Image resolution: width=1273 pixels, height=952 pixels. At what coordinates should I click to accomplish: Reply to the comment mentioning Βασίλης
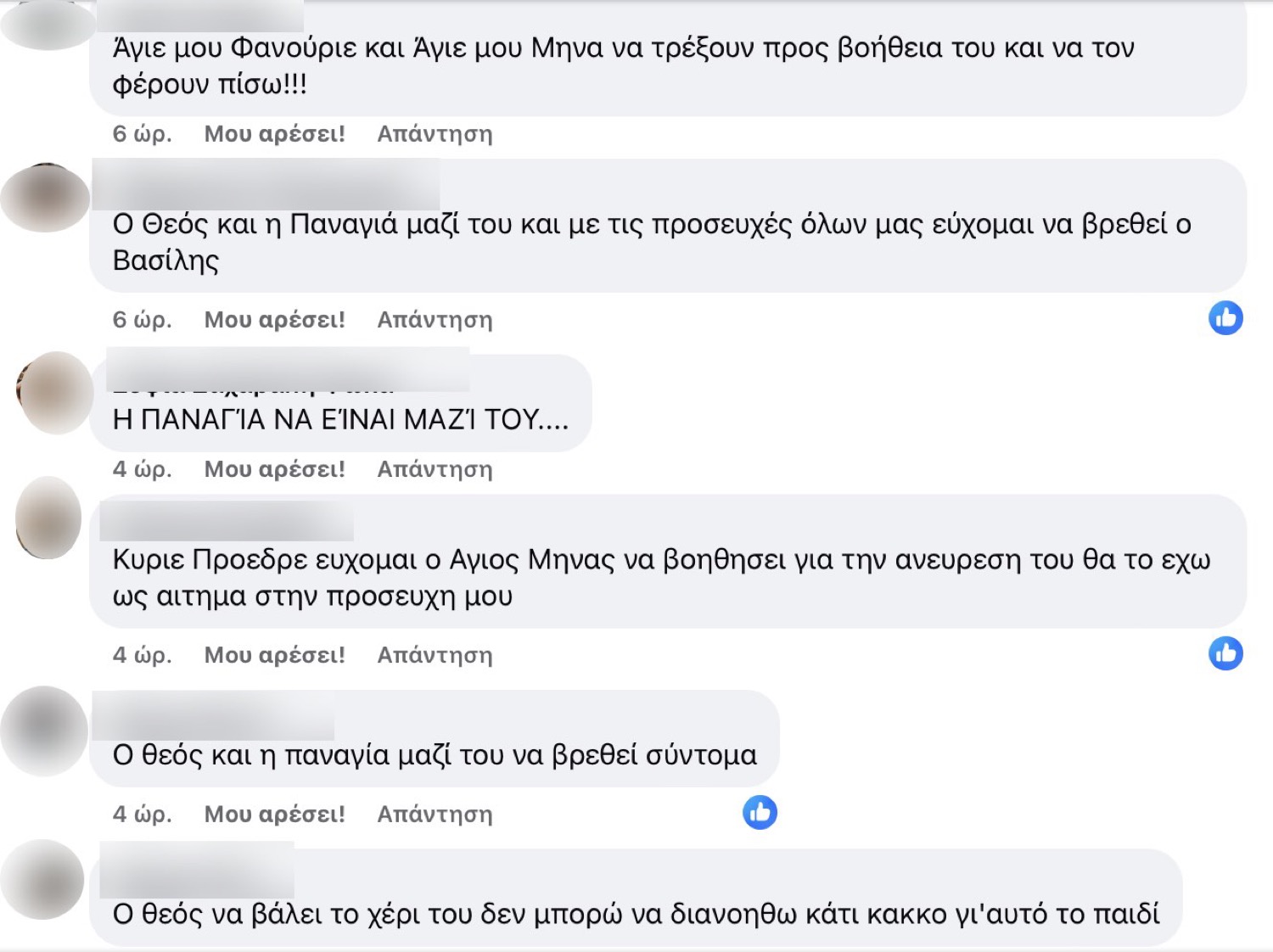click(x=435, y=320)
